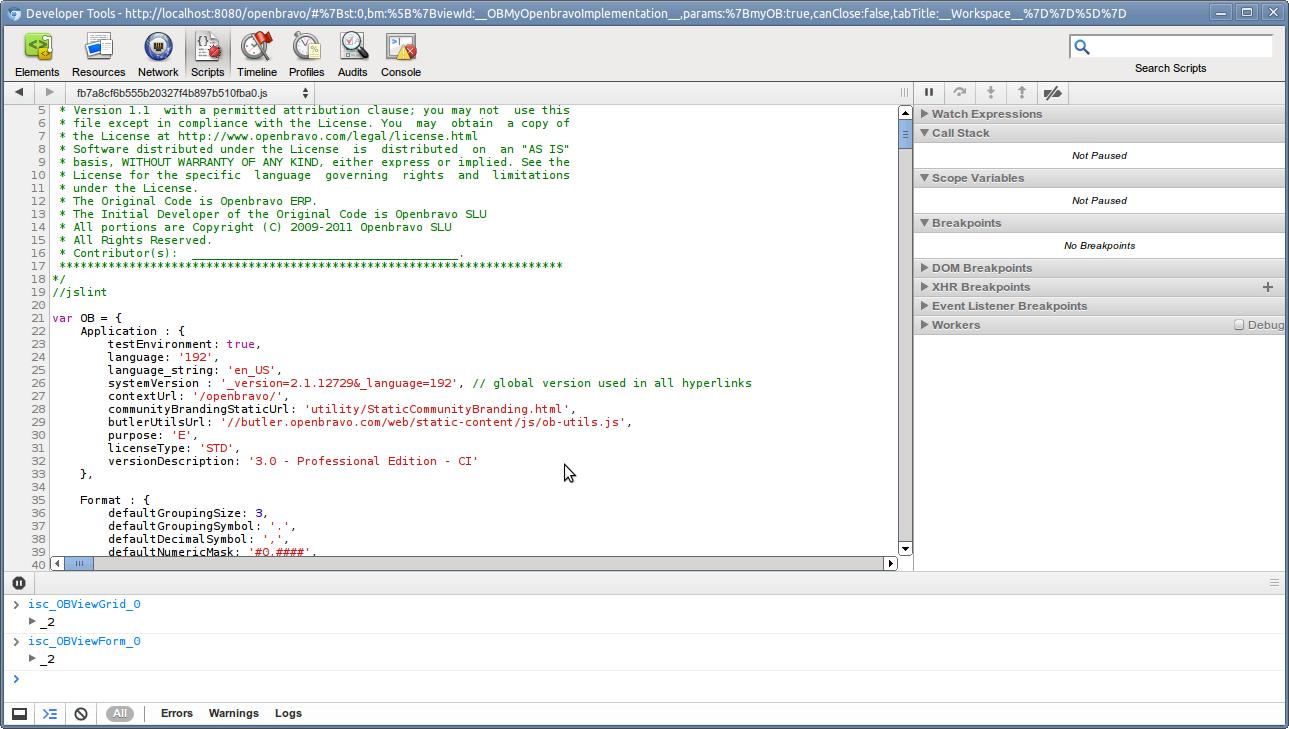Toggle pause on exceptions button
Screen dimensions: 1289x729
click(x=19, y=583)
